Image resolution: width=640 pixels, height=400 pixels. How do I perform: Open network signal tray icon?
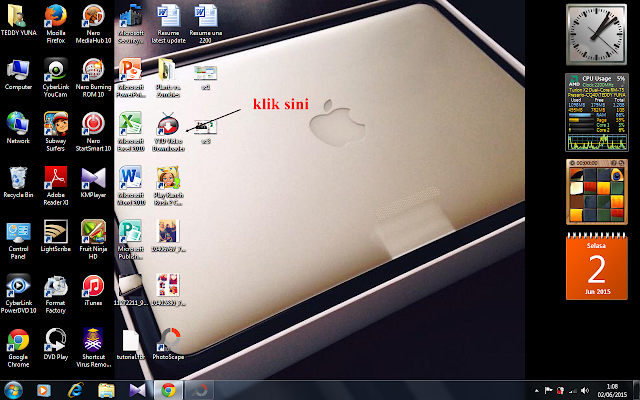[573, 391]
